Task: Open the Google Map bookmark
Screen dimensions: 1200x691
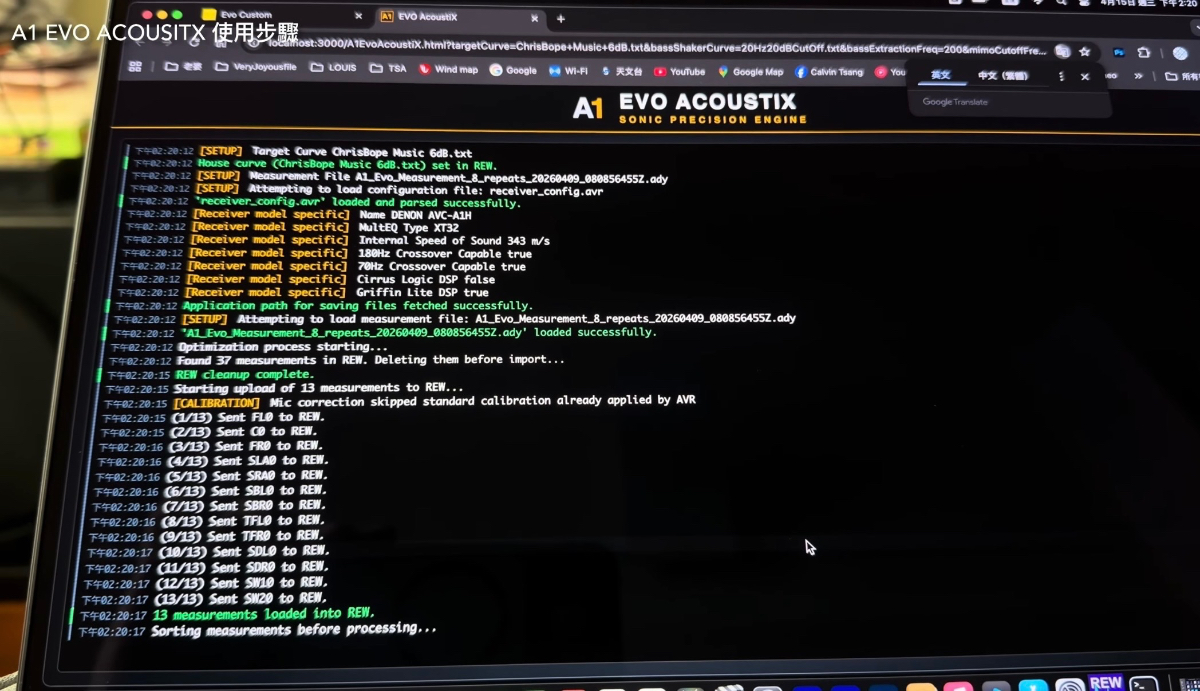Action: [750, 72]
